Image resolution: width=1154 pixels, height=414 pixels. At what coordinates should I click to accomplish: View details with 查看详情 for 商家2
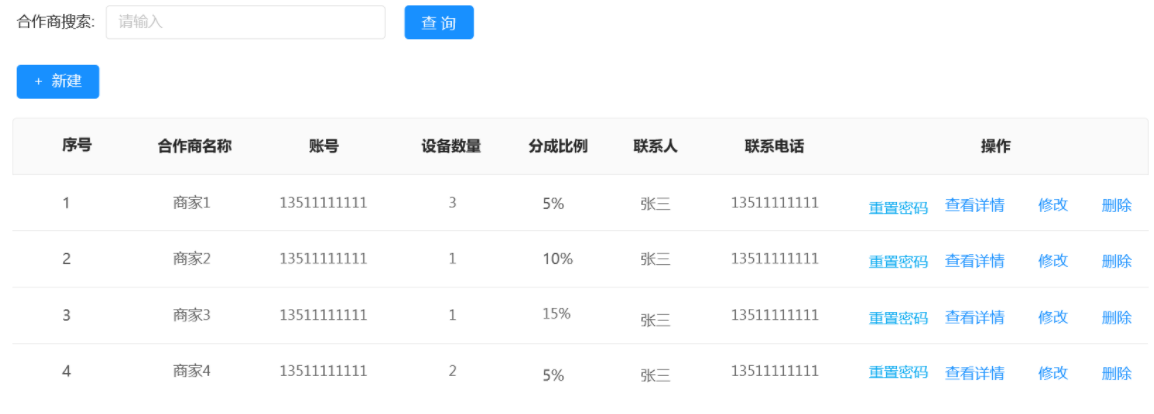click(974, 260)
